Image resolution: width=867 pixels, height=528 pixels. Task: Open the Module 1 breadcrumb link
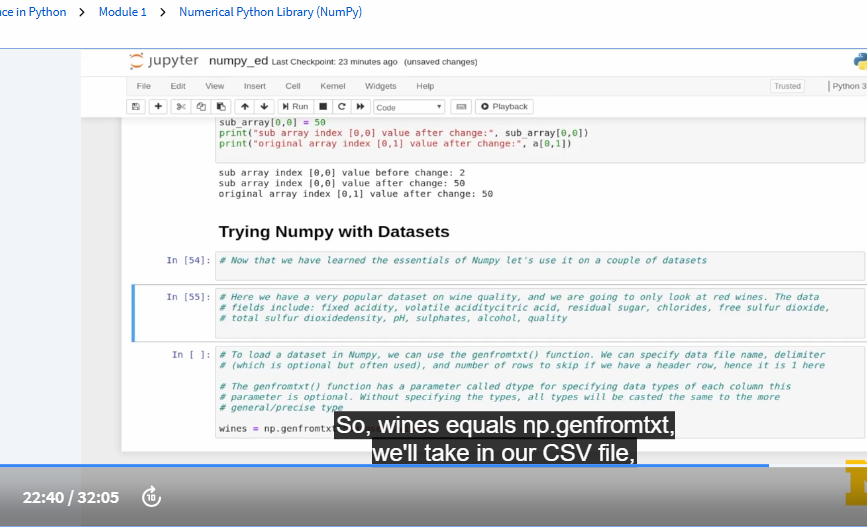pyautogui.click(x=123, y=12)
